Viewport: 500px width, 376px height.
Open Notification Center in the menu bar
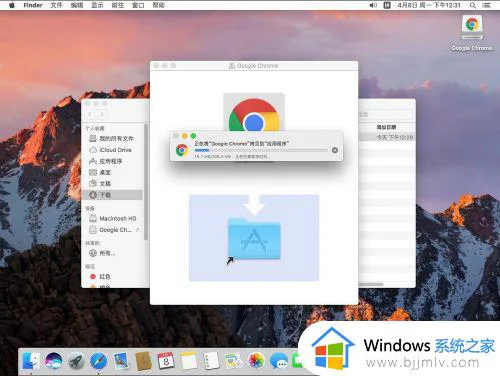point(487,5)
